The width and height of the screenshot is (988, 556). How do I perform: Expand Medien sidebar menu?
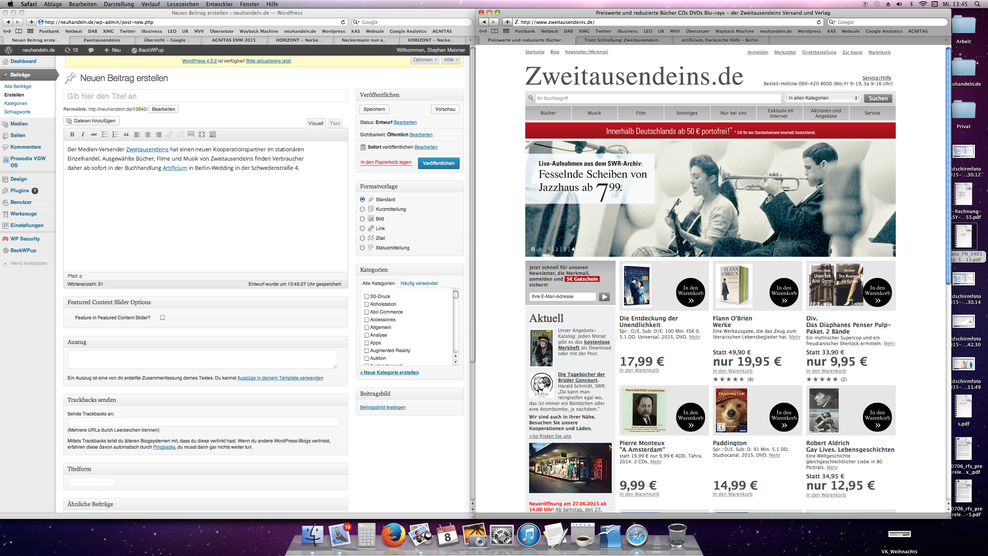point(16,124)
